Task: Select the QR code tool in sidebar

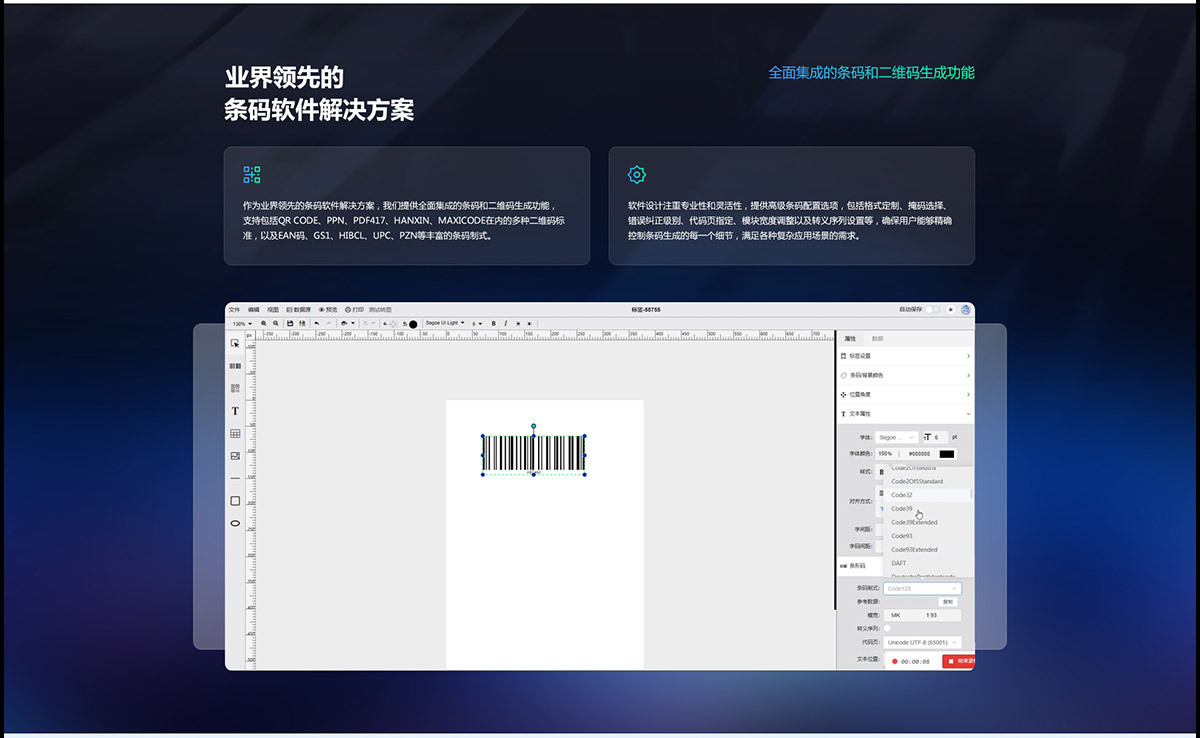Action: click(x=235, y=388)
